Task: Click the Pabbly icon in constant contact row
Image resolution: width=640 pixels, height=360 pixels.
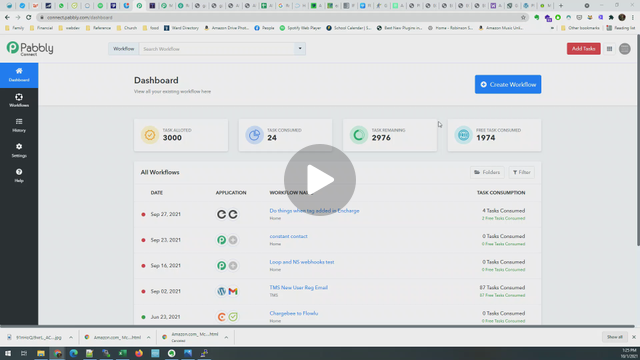Action: [x=221, y=240]
